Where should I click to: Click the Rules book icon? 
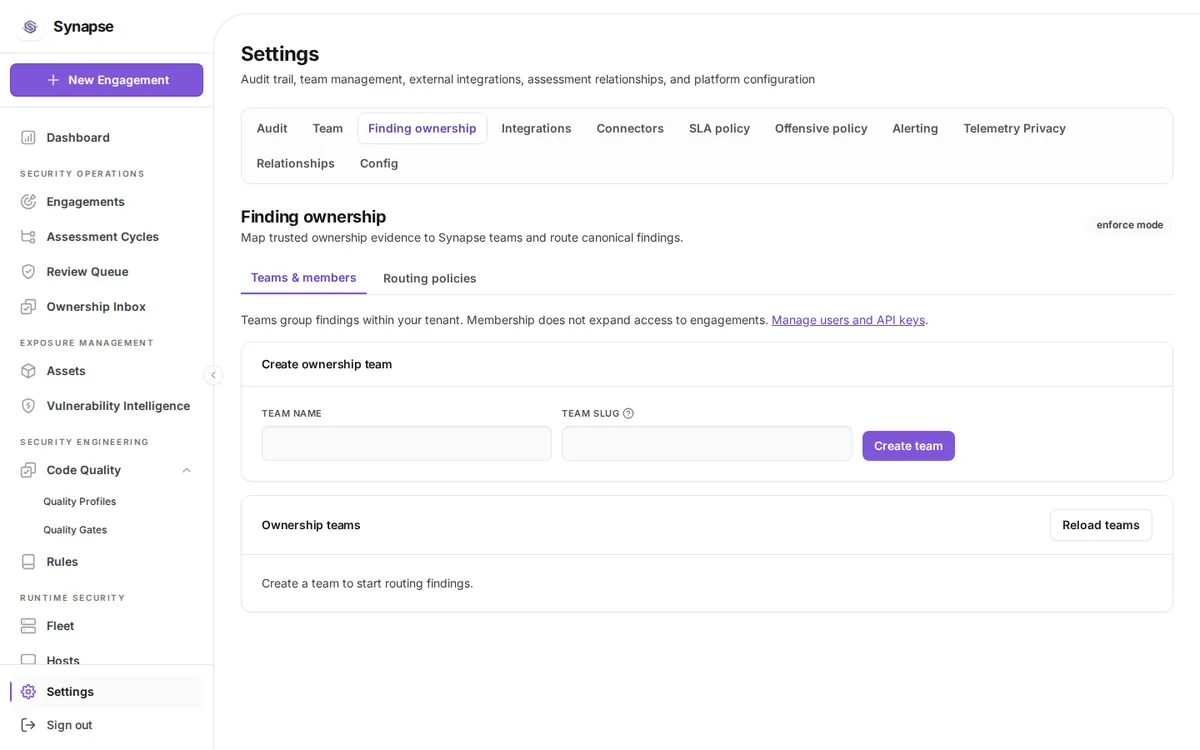[28, 561]
